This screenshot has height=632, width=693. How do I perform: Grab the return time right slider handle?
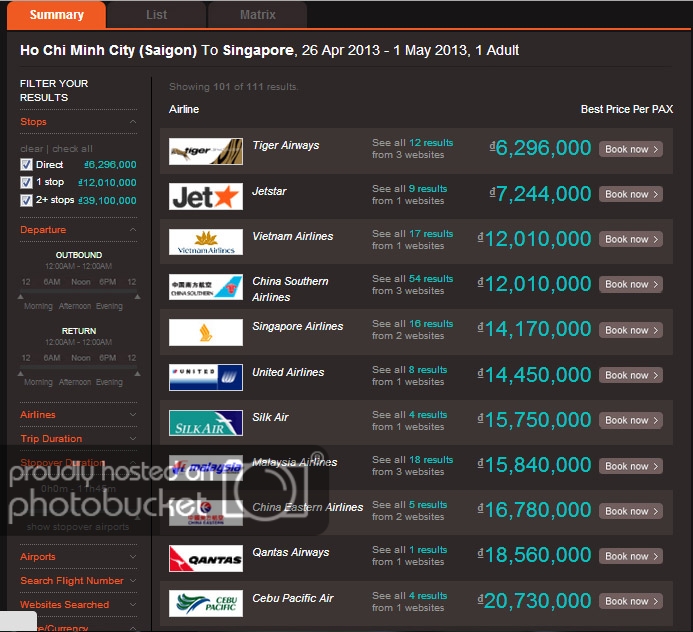(137, 373)
